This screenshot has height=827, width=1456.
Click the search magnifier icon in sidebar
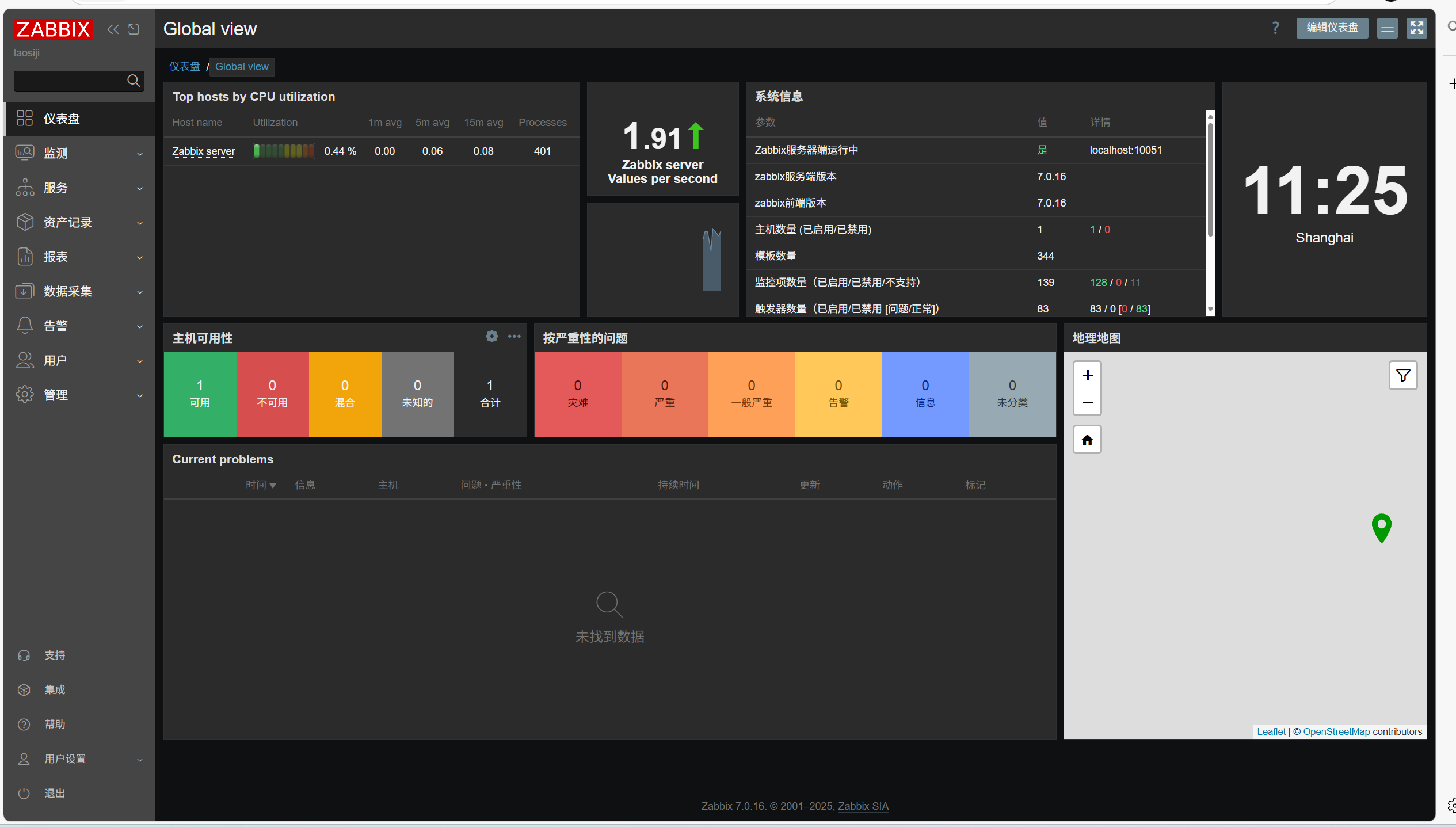(x=134, y=81)
